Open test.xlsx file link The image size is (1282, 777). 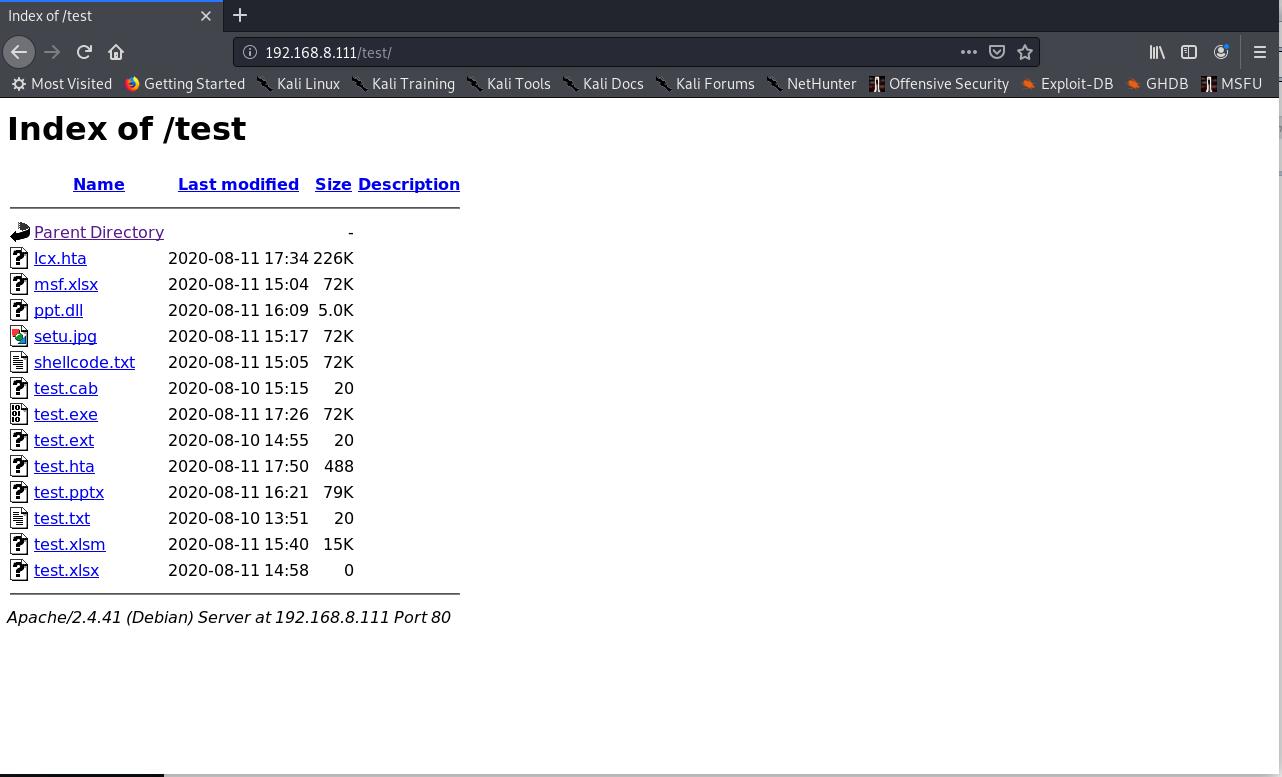[66, 570]
